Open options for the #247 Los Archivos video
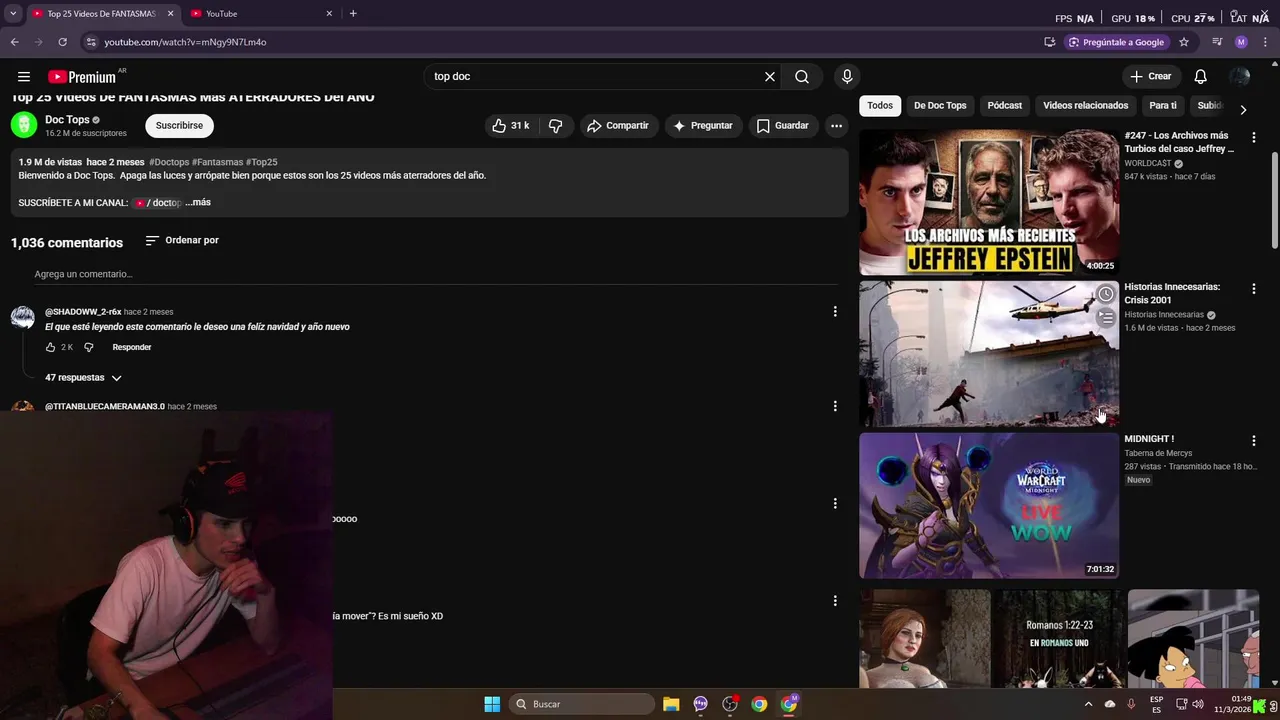The image size is (1280, 720). click(x=1254, y=136)
